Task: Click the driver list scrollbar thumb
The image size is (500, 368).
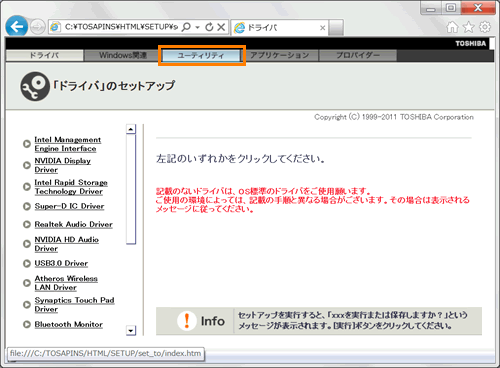Action: point(131,189)
